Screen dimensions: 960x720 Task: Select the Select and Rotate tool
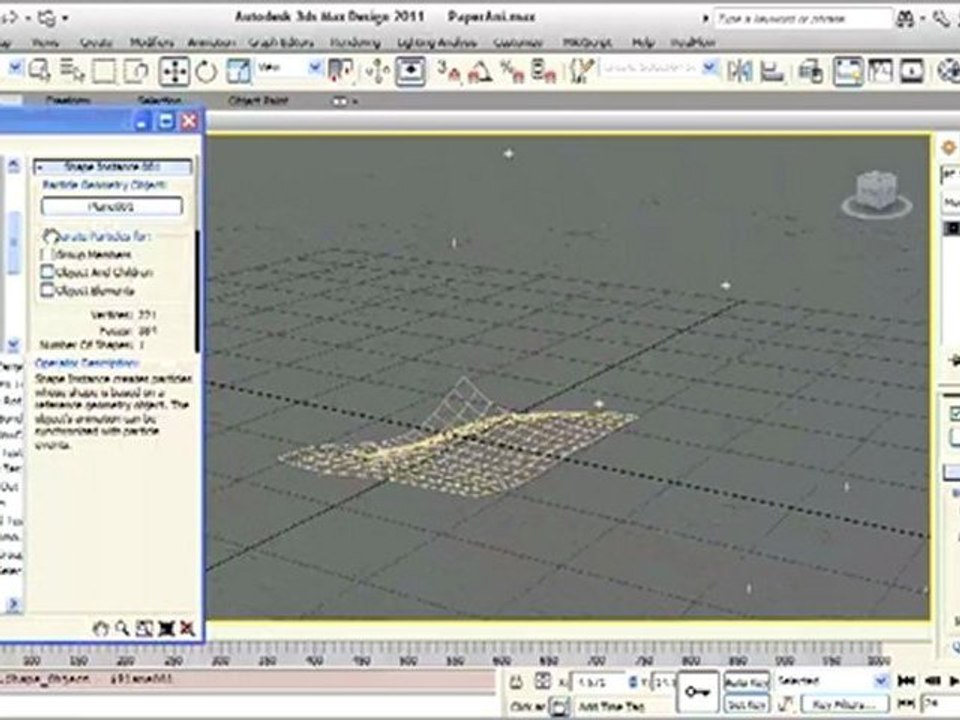click(206, 72)
